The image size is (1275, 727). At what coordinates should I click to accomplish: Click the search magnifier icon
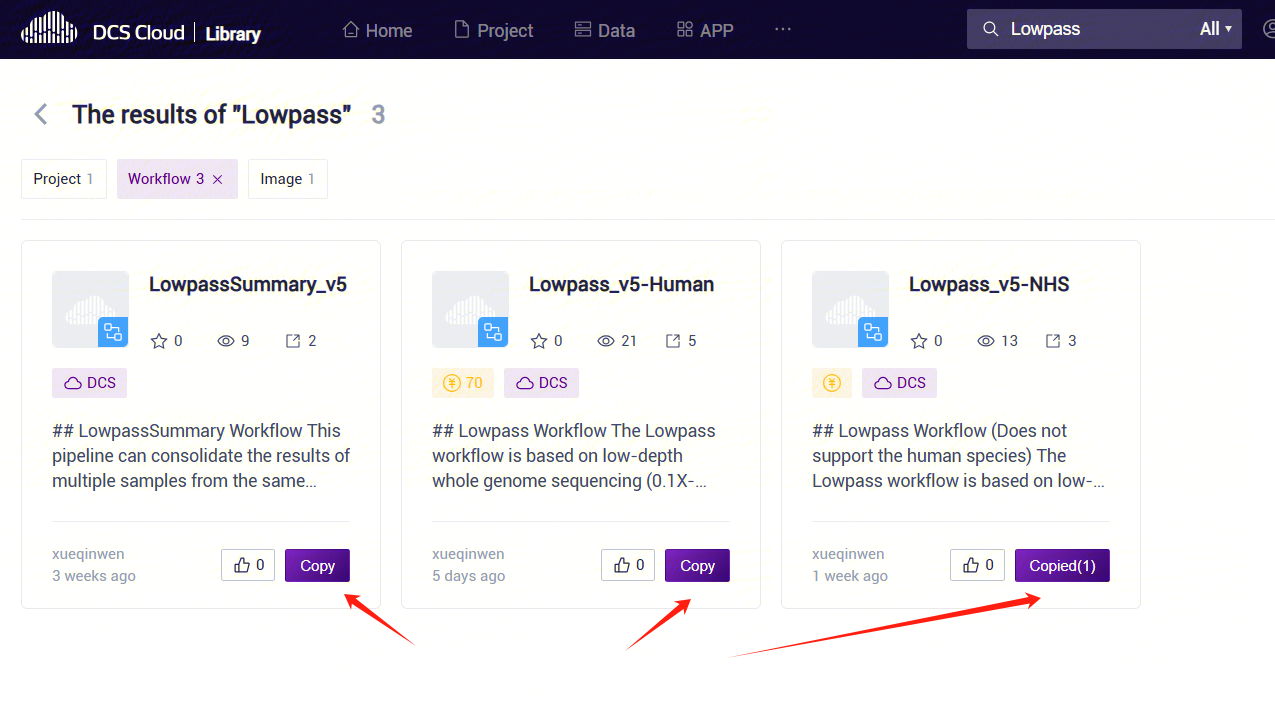[991, 29]
